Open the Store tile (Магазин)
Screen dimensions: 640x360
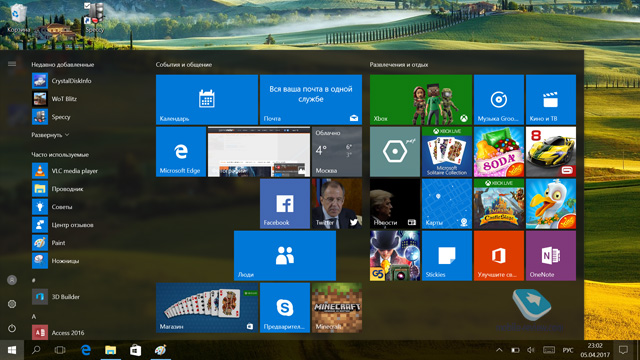(207, 308)
